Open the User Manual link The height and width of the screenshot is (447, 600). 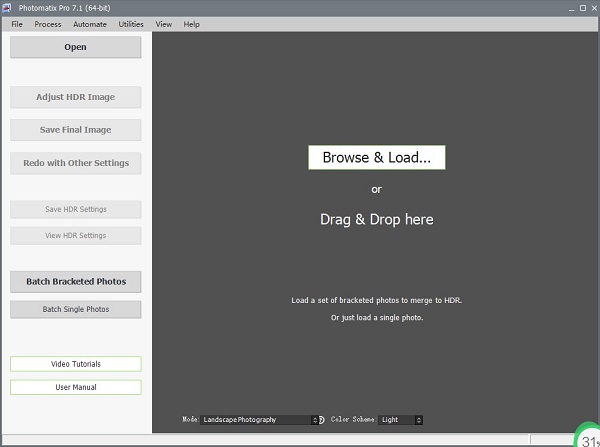[x=76, y=387]
